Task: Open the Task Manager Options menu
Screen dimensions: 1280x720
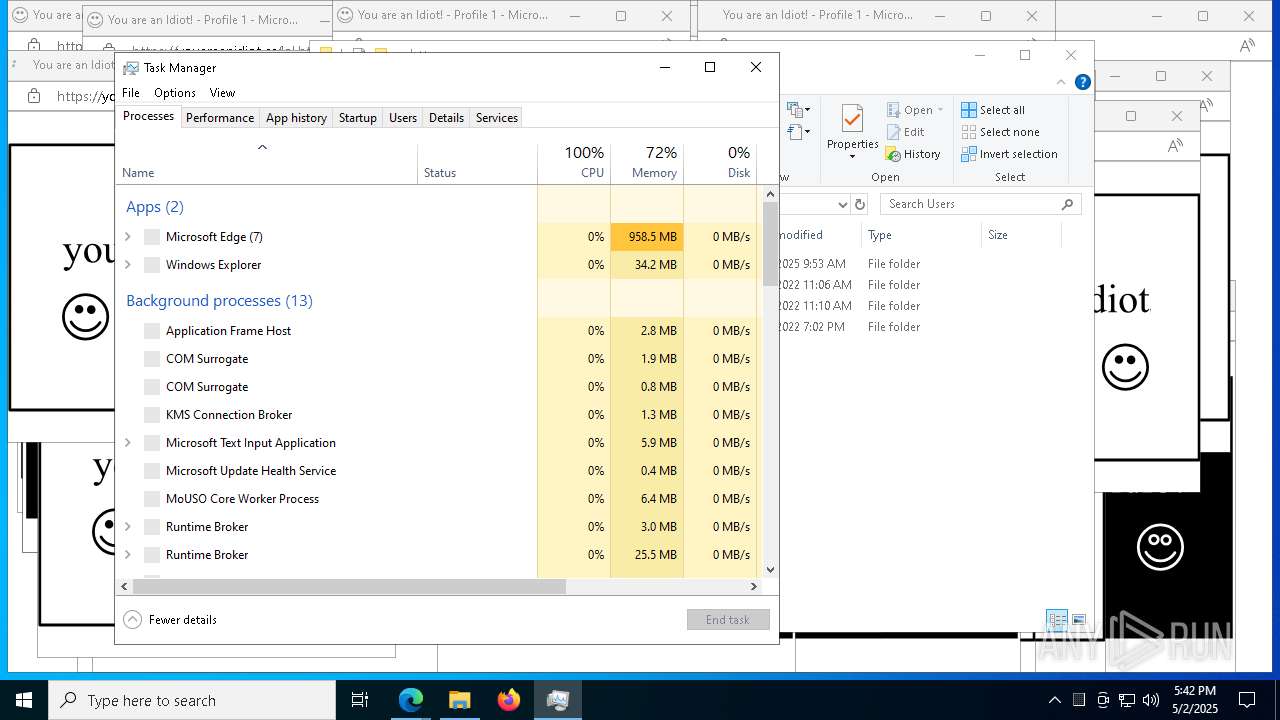Action: point(175,93)
